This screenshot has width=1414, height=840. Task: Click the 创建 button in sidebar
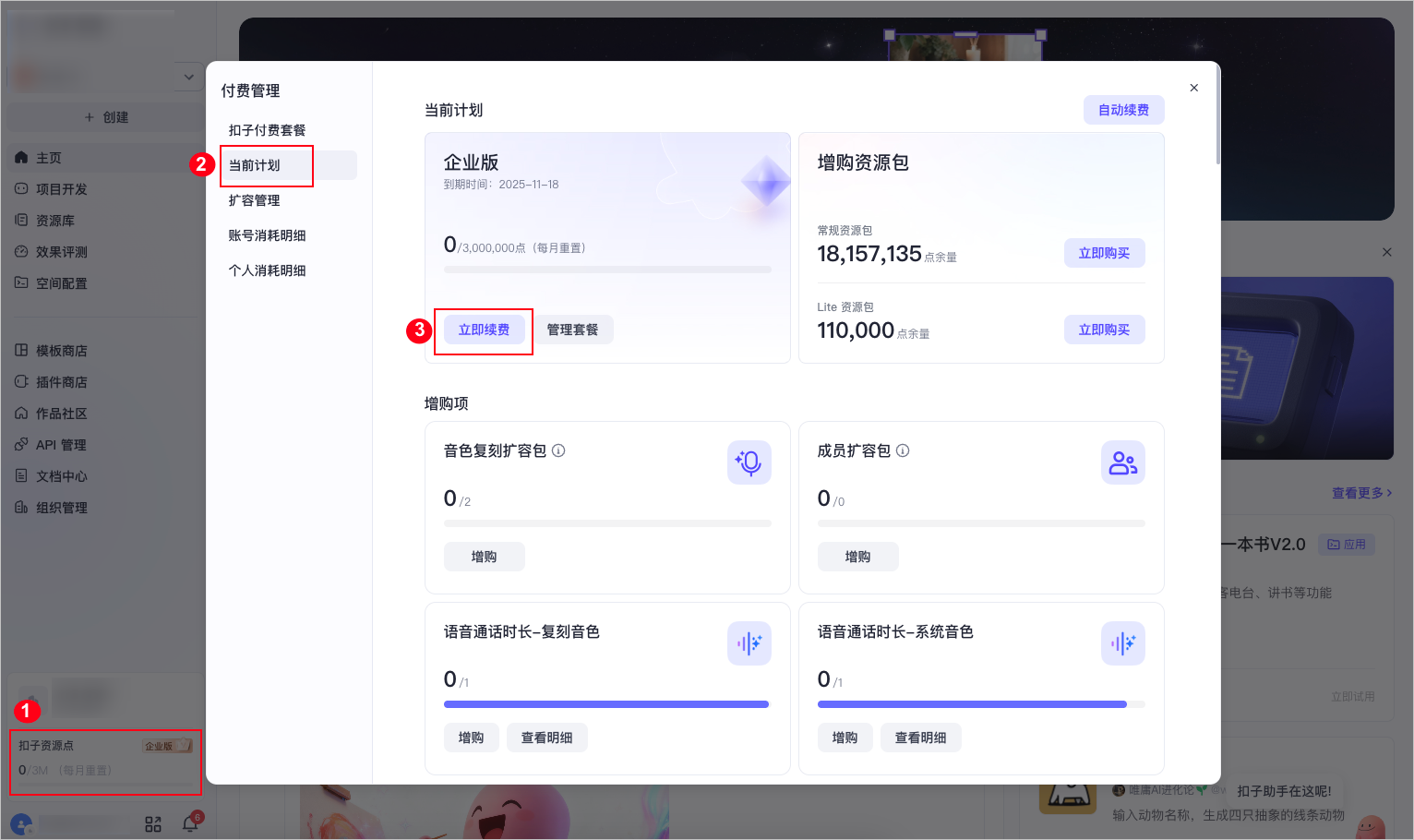coord(106,117)
